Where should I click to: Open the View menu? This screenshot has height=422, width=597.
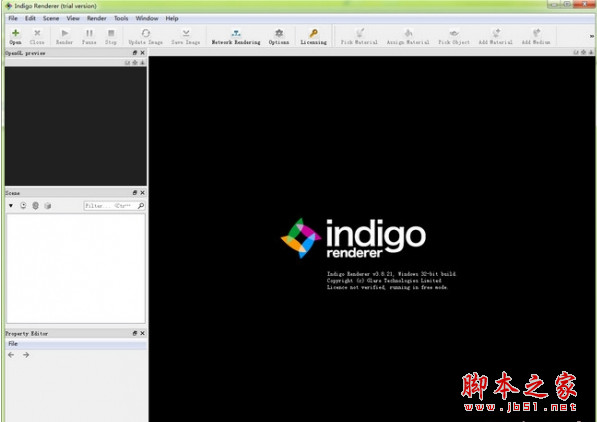73,18
